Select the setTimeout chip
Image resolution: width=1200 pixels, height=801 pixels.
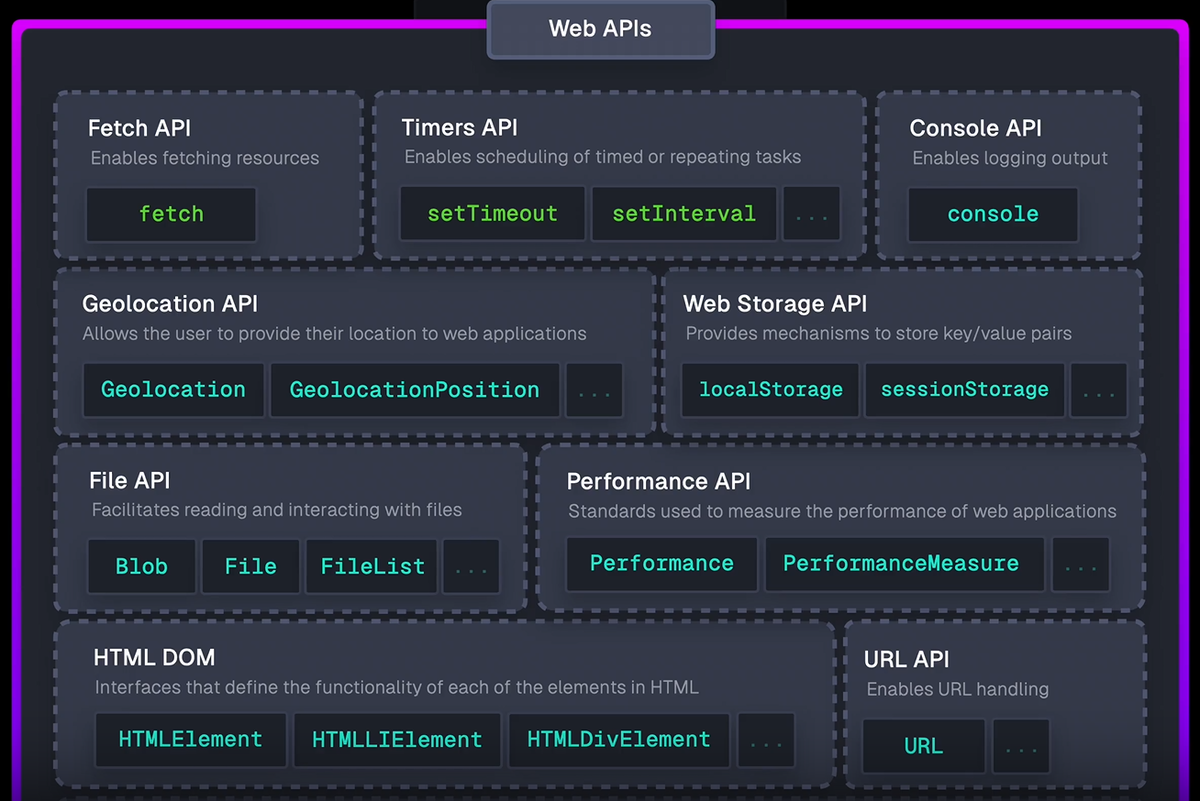[492, 214]
